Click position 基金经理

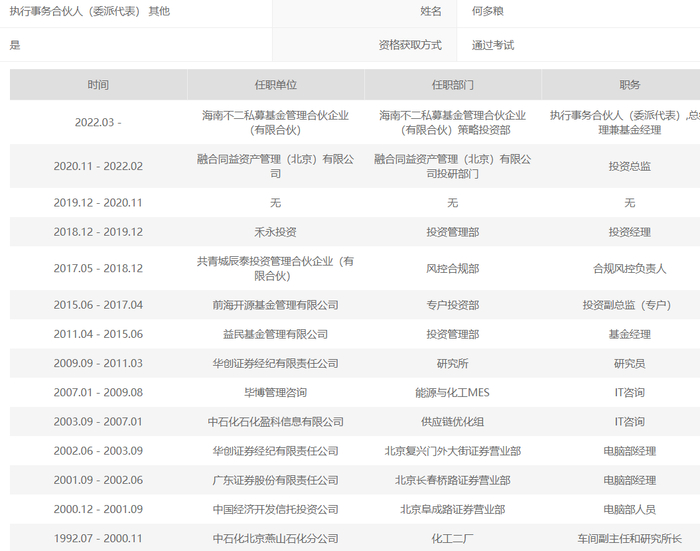pos(629,334)
